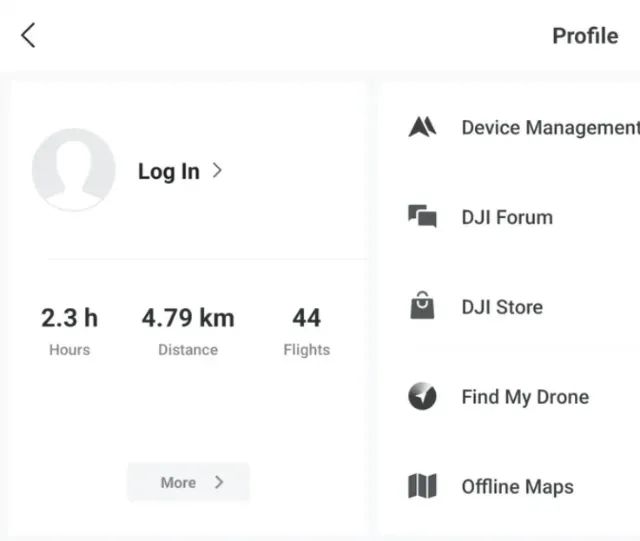Image resolution: width=640 pixels, height=541 pixels.
Task: Click the chevron inside the More button
Action: (x=219, y=482)
